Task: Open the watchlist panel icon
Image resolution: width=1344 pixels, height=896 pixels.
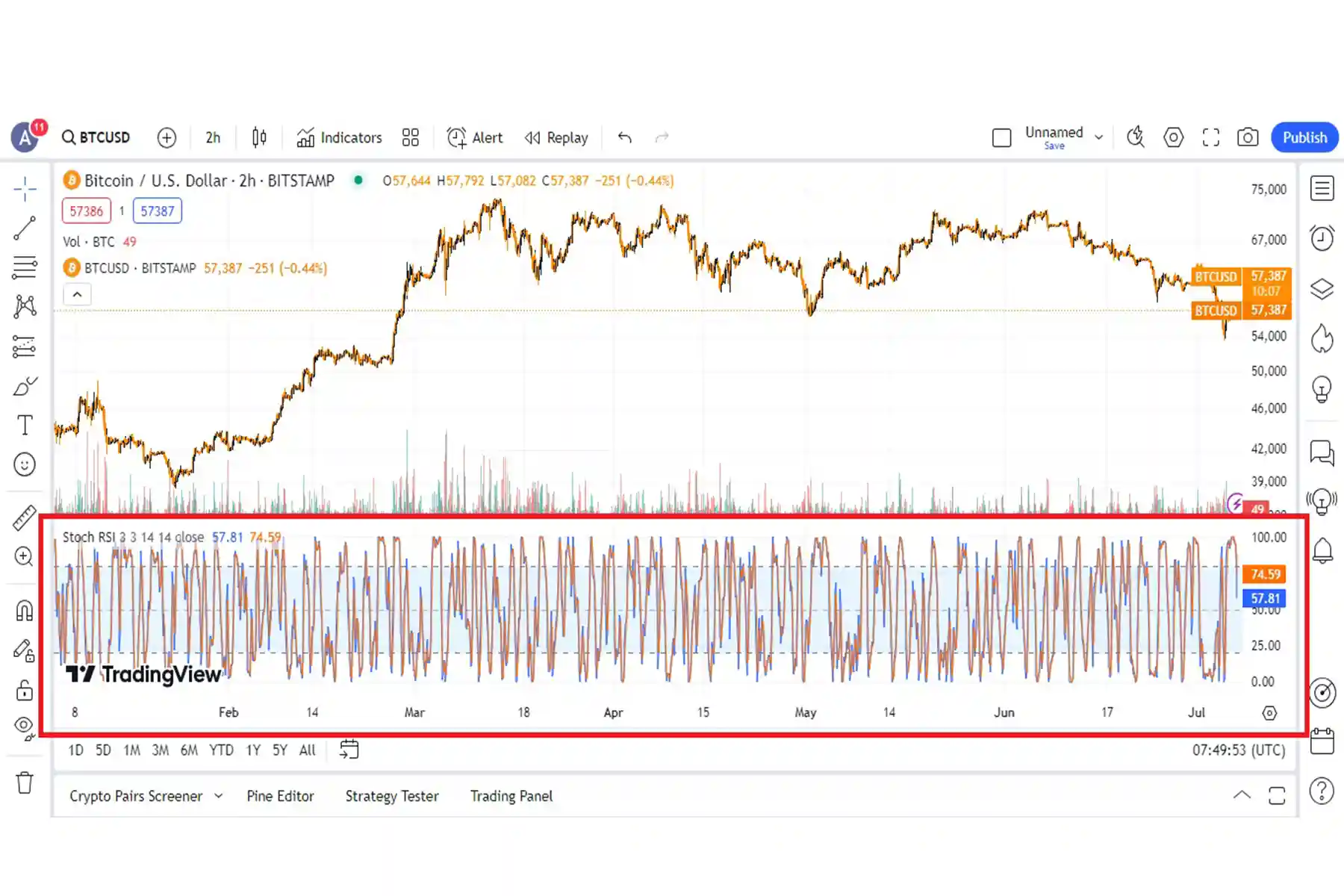Action: click(x=1322, y=188)
